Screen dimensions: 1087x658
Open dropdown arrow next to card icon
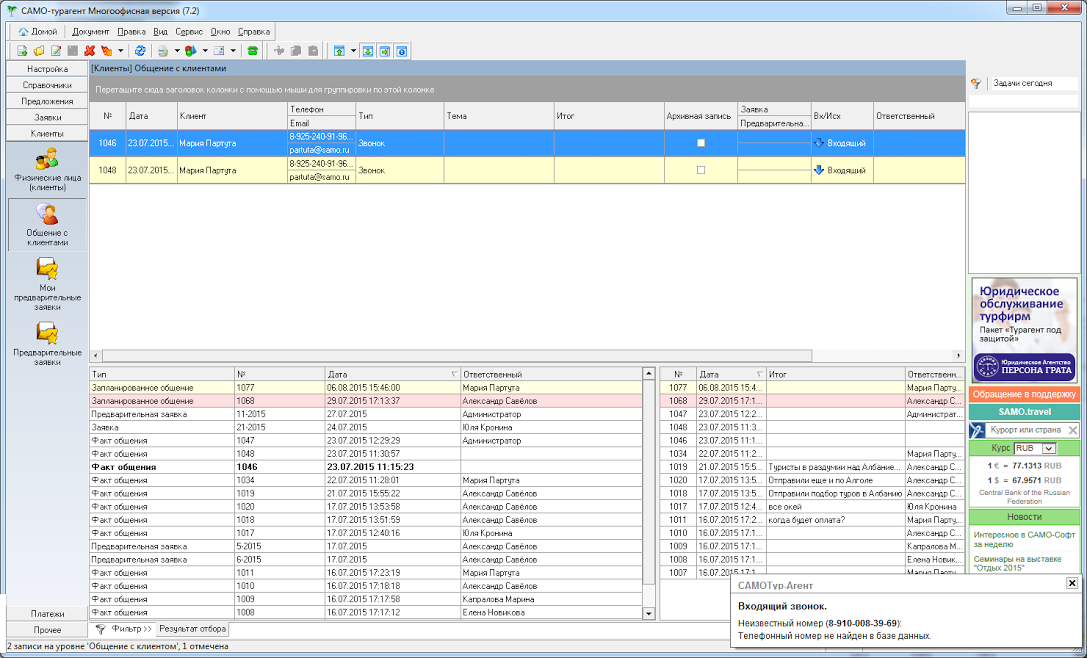[x=233, y=51]
